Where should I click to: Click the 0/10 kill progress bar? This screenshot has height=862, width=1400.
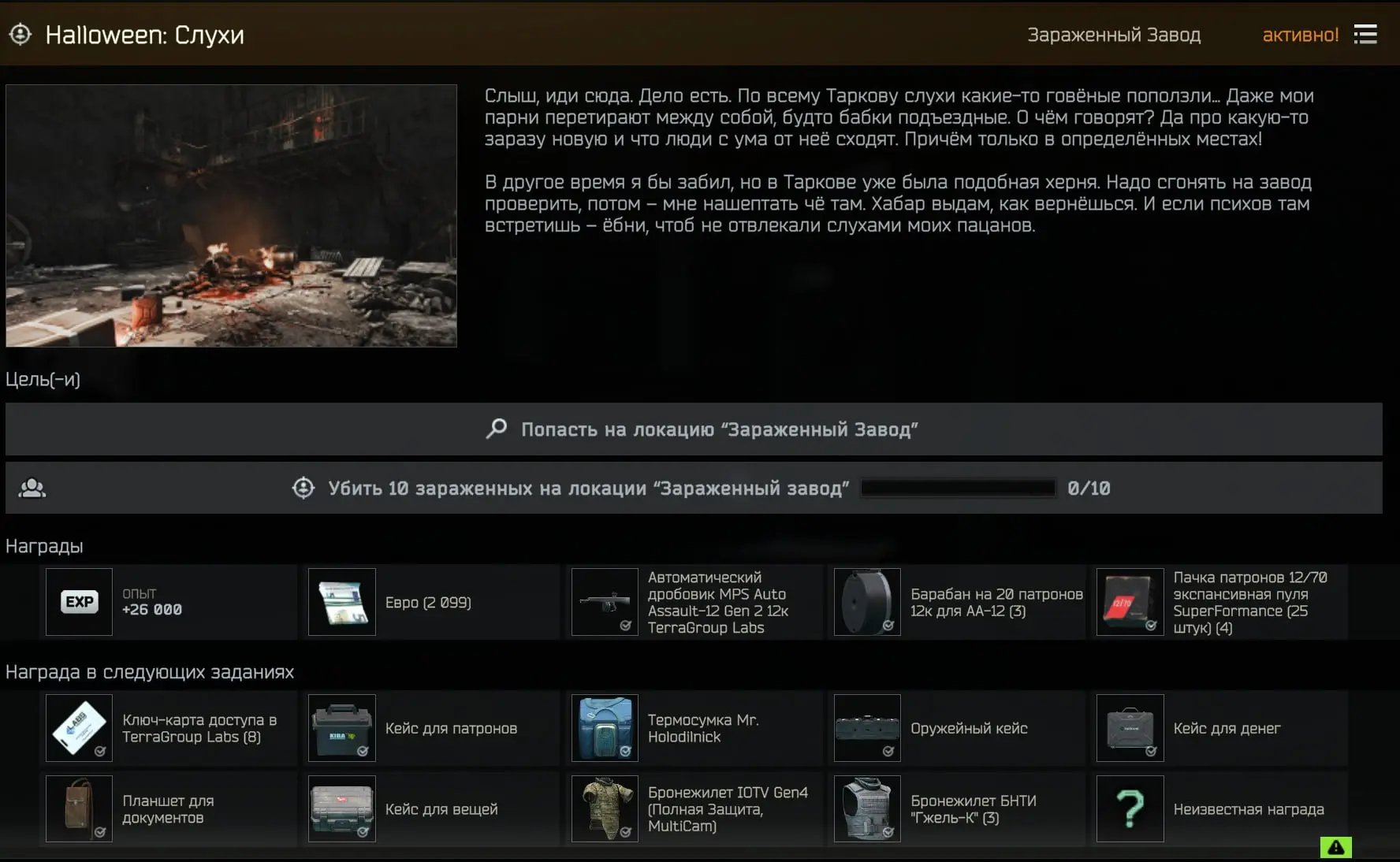(x=958, y=488)
